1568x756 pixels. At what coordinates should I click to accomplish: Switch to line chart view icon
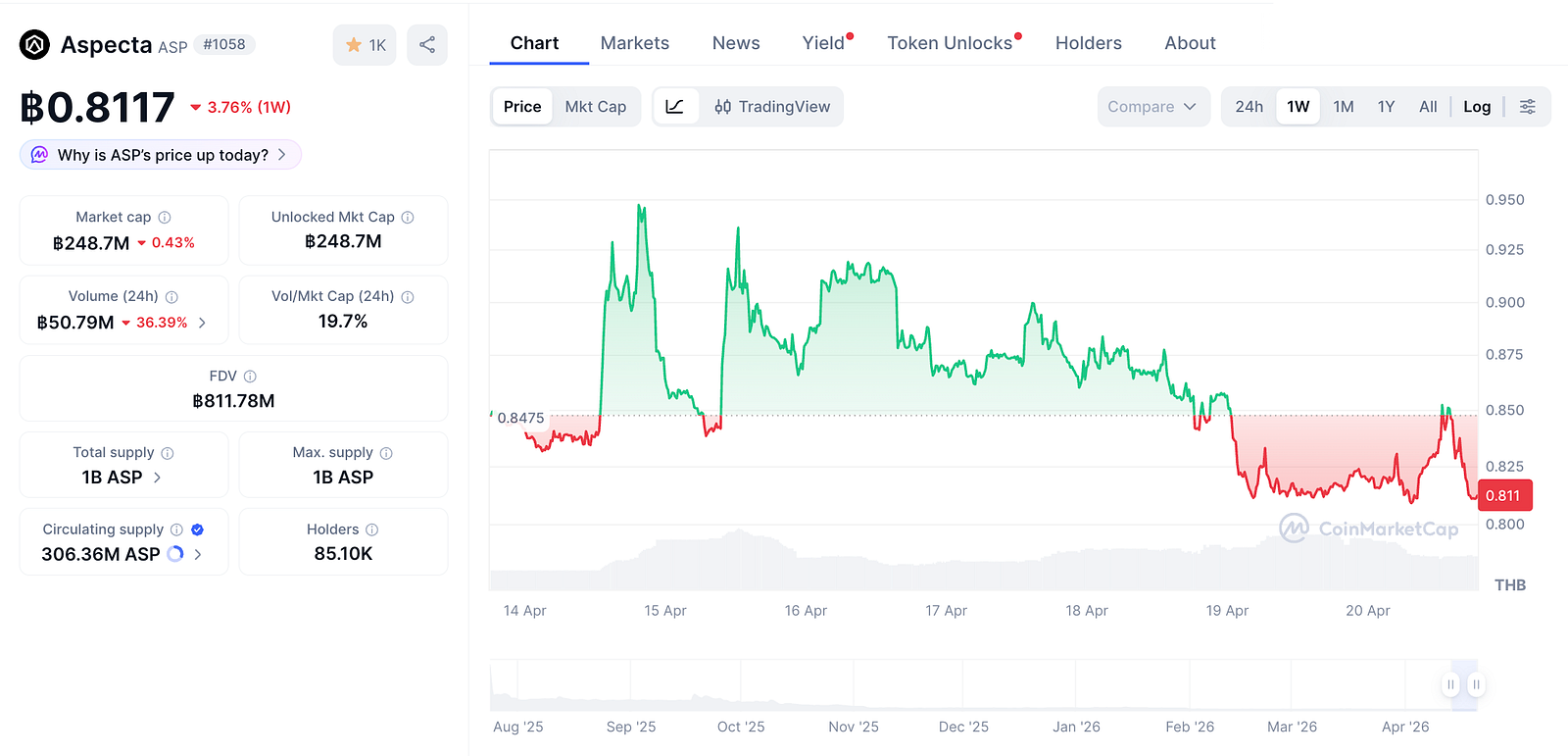click(675, 107)
